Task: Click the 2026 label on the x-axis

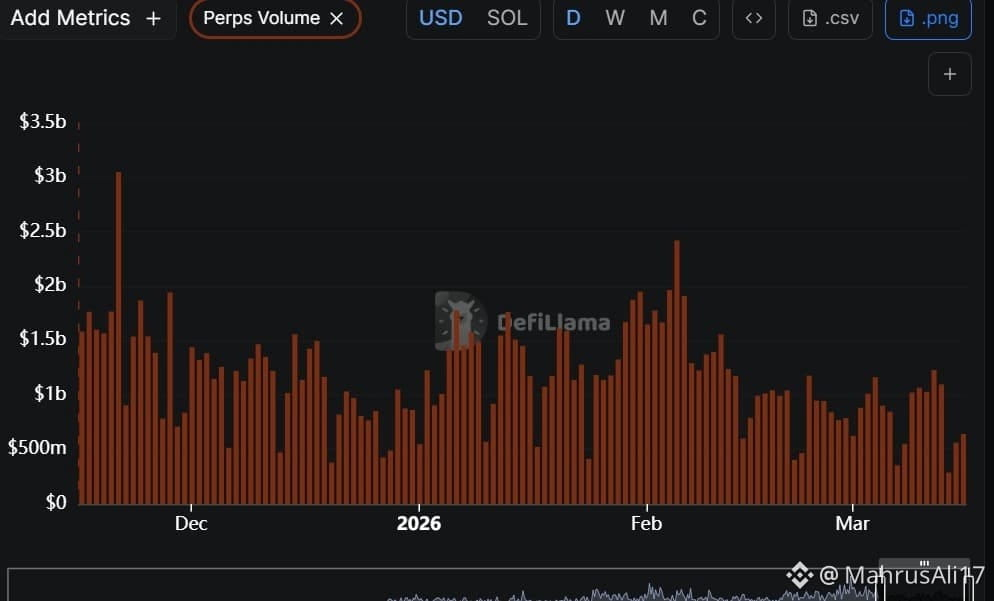Action: pos(419,523)
